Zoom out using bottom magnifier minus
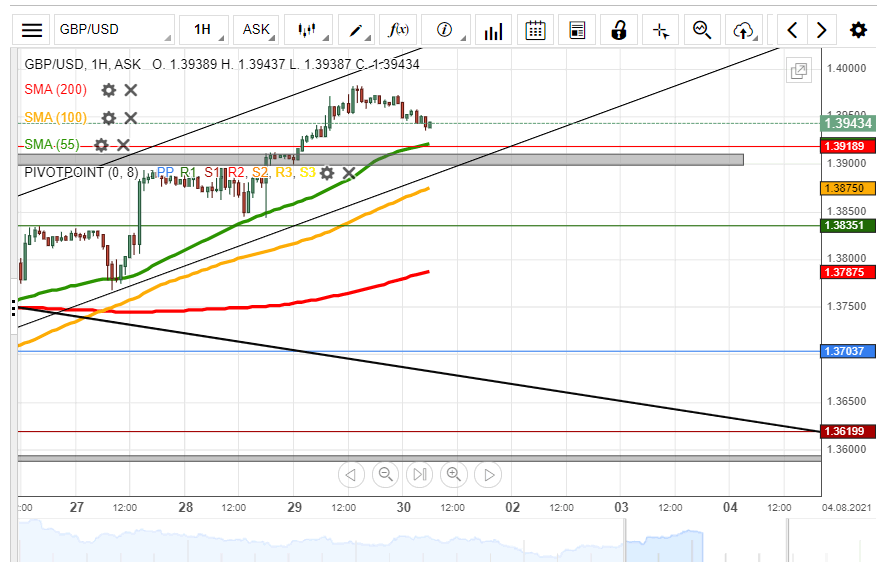Viewport: 885px width, 575px height. [384, 474]
